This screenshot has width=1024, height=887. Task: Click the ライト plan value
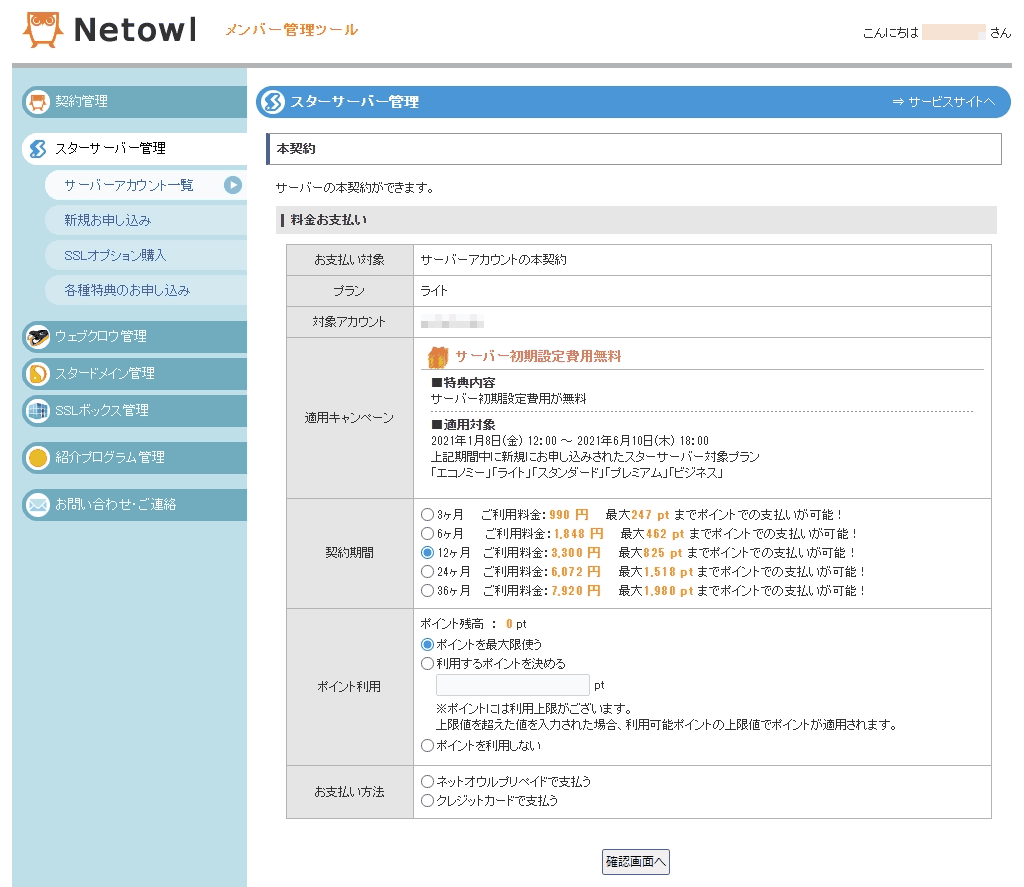434,291
